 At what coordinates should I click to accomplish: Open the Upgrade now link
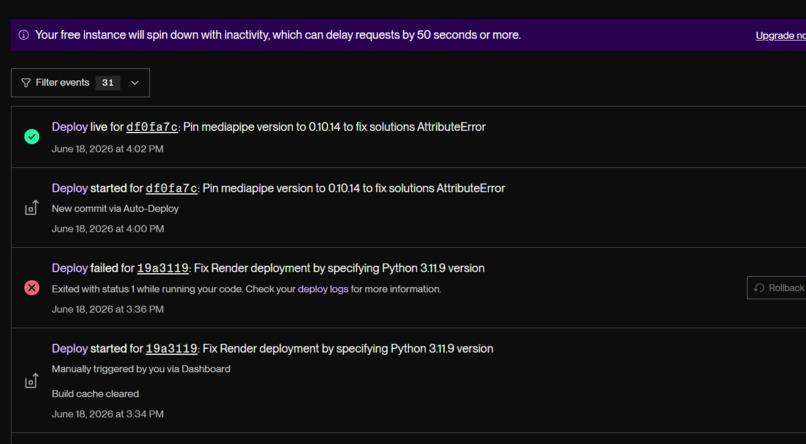coord(781,35)
